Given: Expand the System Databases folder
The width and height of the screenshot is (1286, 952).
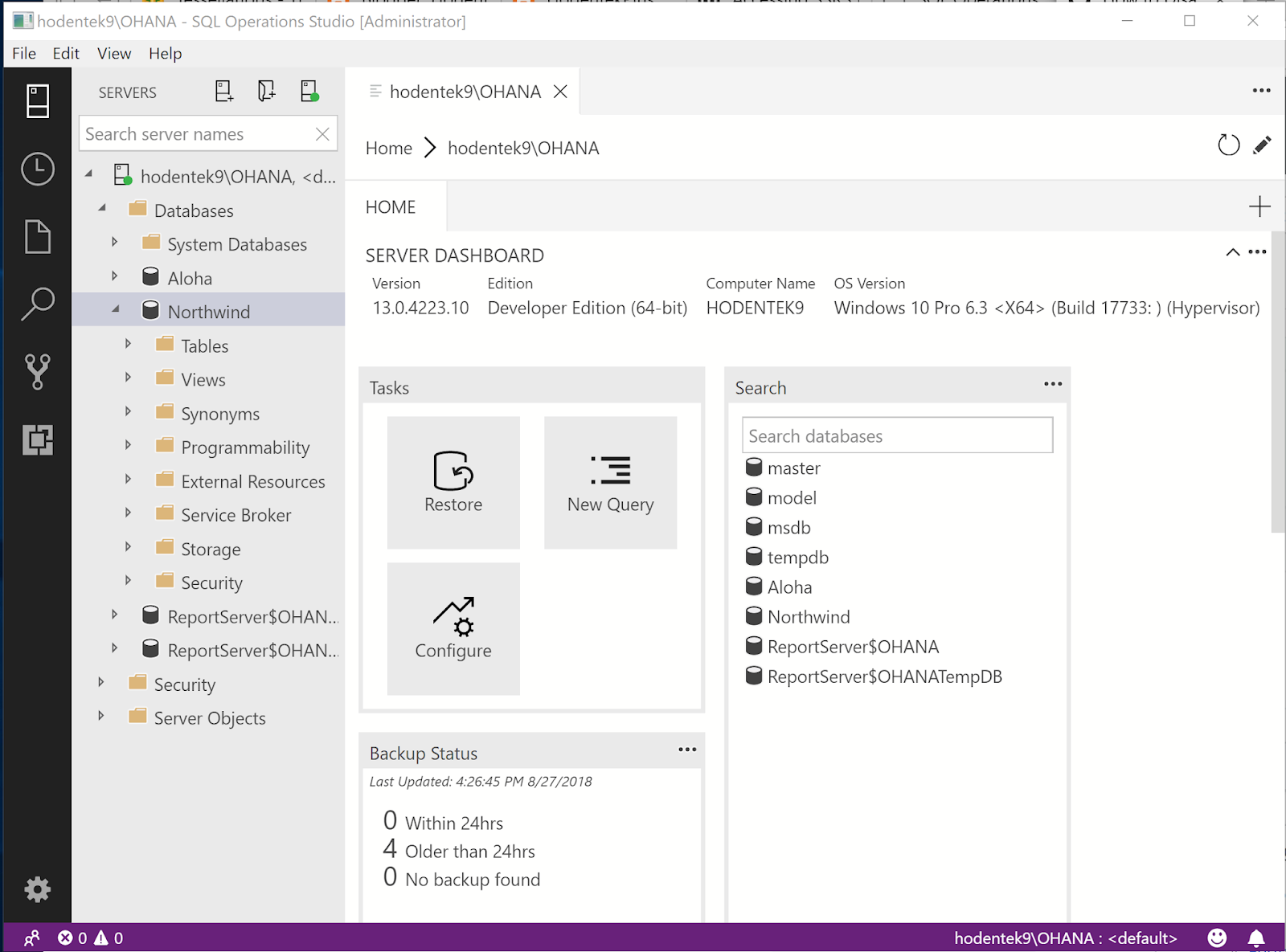Looking at the screenshot, I should (115, 243).
